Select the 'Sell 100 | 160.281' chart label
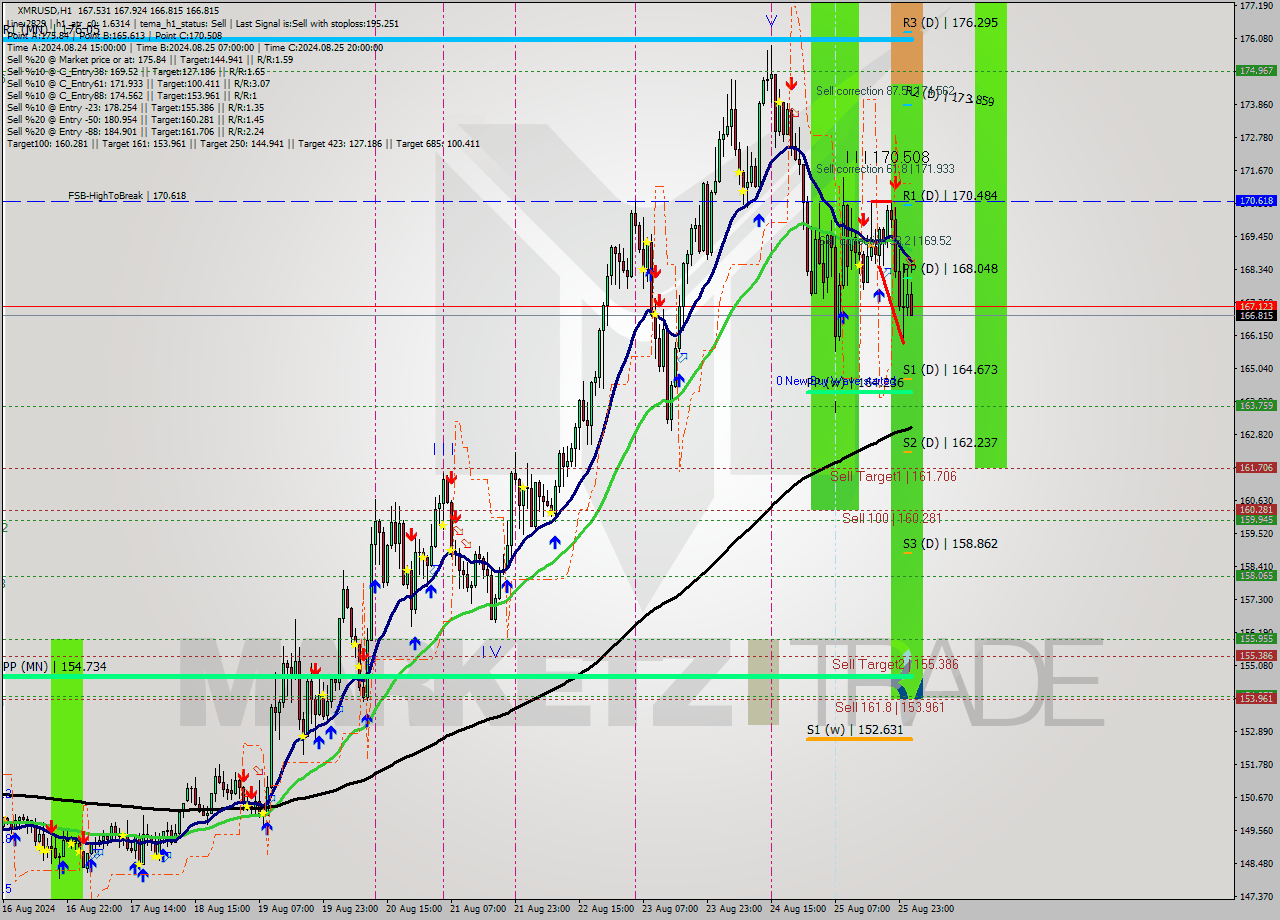Viewport: 1280px width, 920px height. [x=892, y=518]
